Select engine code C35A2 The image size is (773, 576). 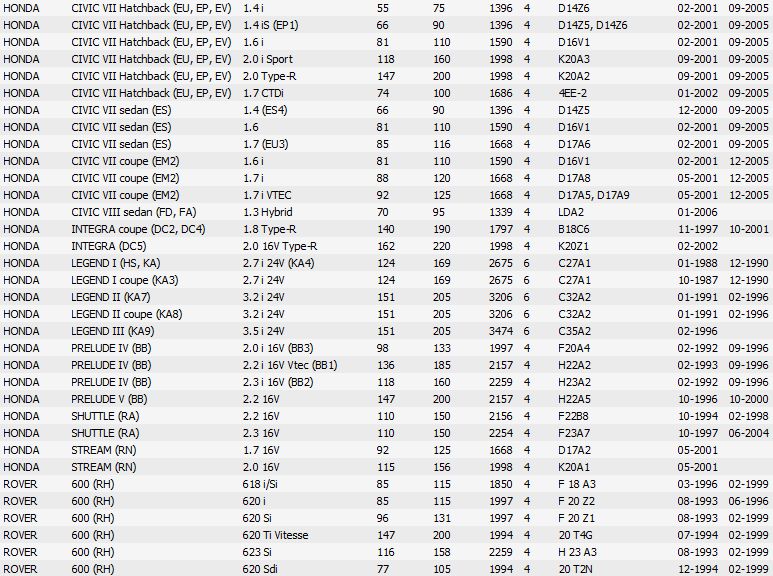pyautogui.click(x=574, y=331)
